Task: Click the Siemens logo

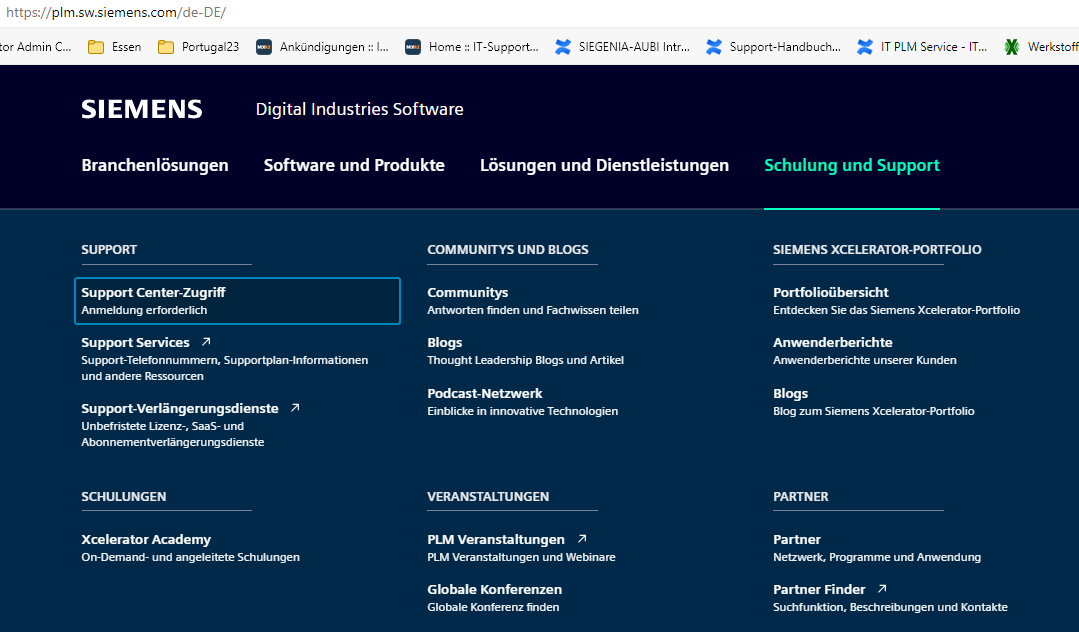Action: click(x=142, y=109)
